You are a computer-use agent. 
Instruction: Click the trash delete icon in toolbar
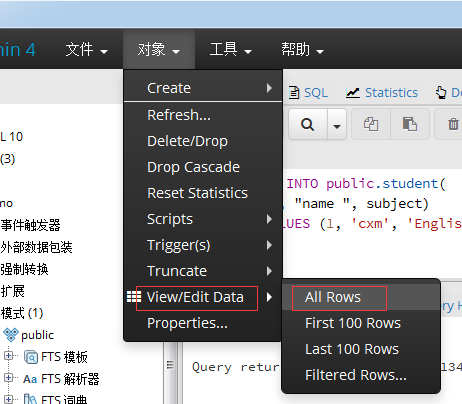[453, 124]
